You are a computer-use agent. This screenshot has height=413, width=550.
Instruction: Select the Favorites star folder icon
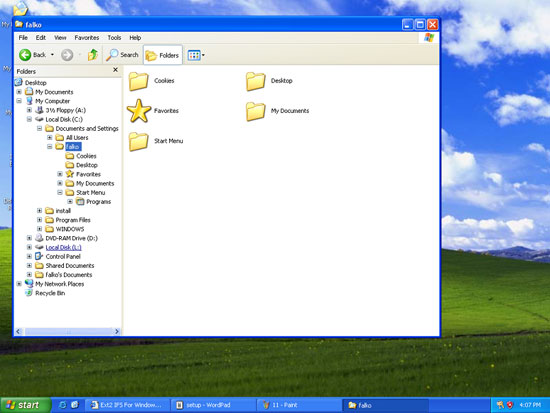pos(139,111)
